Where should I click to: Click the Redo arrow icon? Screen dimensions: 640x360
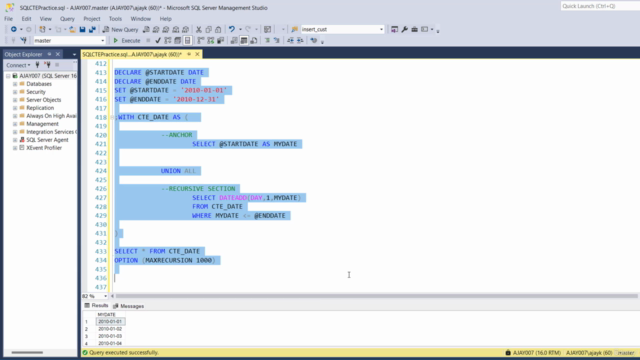point(248,29)
